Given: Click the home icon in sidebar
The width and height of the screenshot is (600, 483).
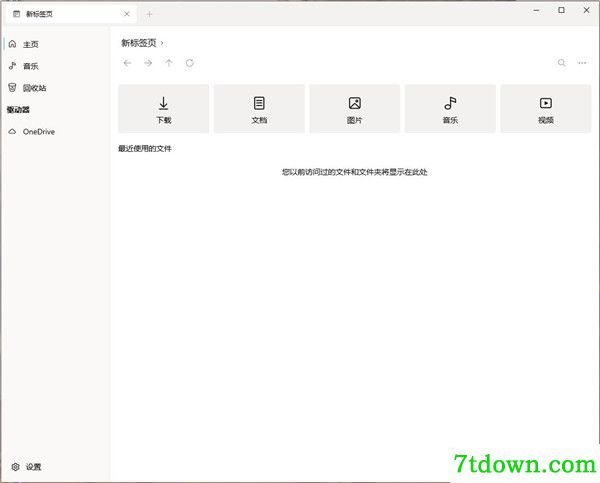Looking at the screenshot, I should pyautogui.click(x=12, y=44).
